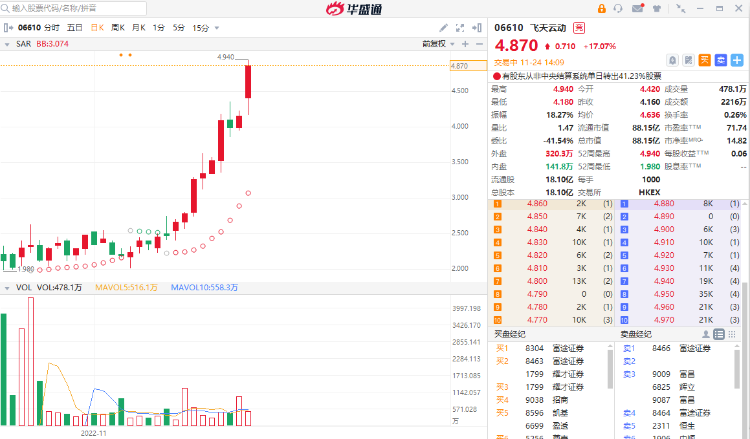The height and width of the screenshot is (439, 750).
Task: Click the 买盘经纪 header
Action: click(510, 334)
